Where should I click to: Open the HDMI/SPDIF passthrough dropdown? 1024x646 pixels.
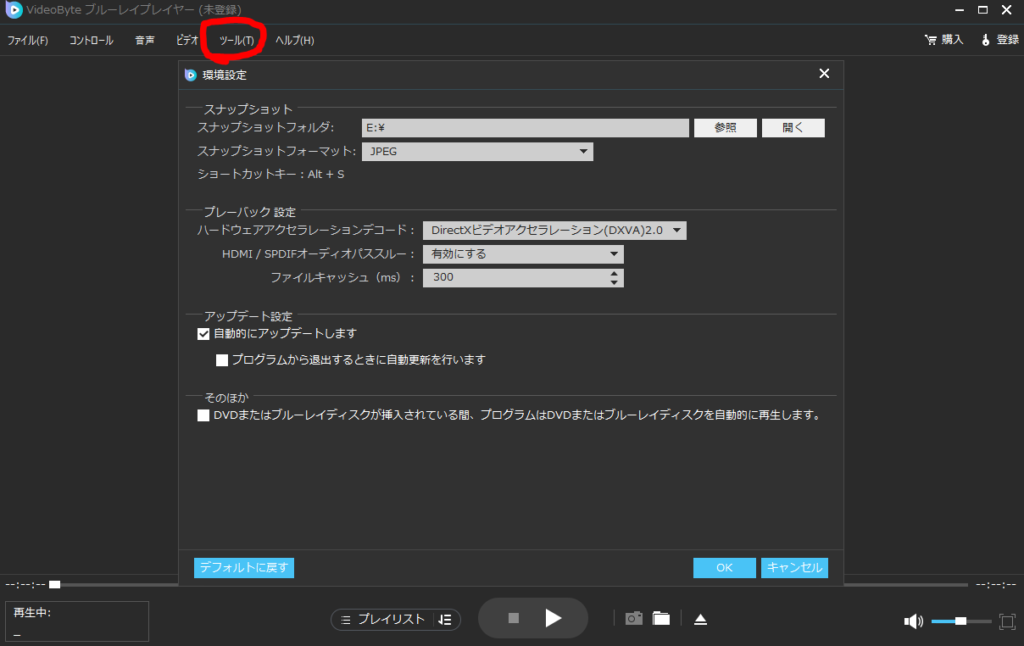pyautogui.click(x=613, y=253)
